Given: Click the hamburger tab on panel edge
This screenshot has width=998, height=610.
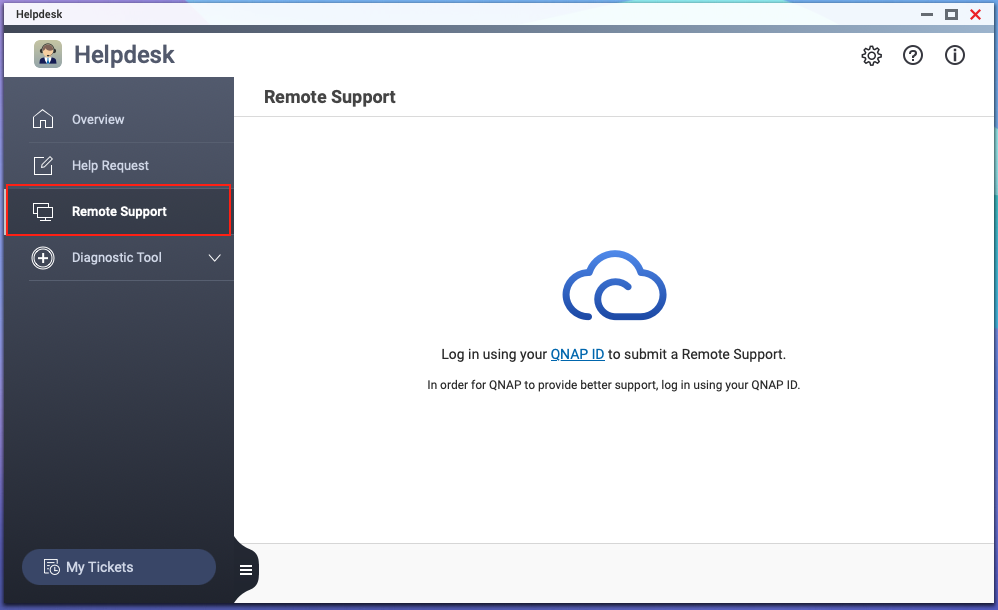Looking at the screenshot, I should tap(245, 569).
